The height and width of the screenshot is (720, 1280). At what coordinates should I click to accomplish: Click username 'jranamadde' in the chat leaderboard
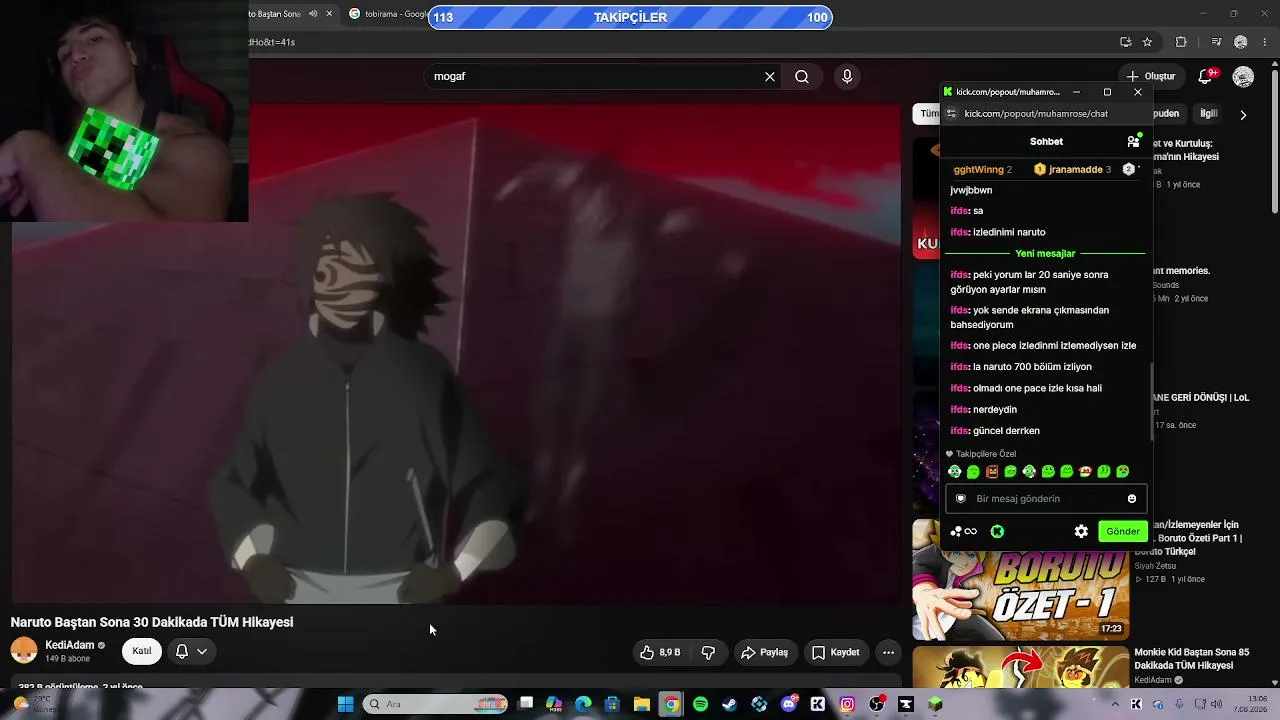[1076, 170]
